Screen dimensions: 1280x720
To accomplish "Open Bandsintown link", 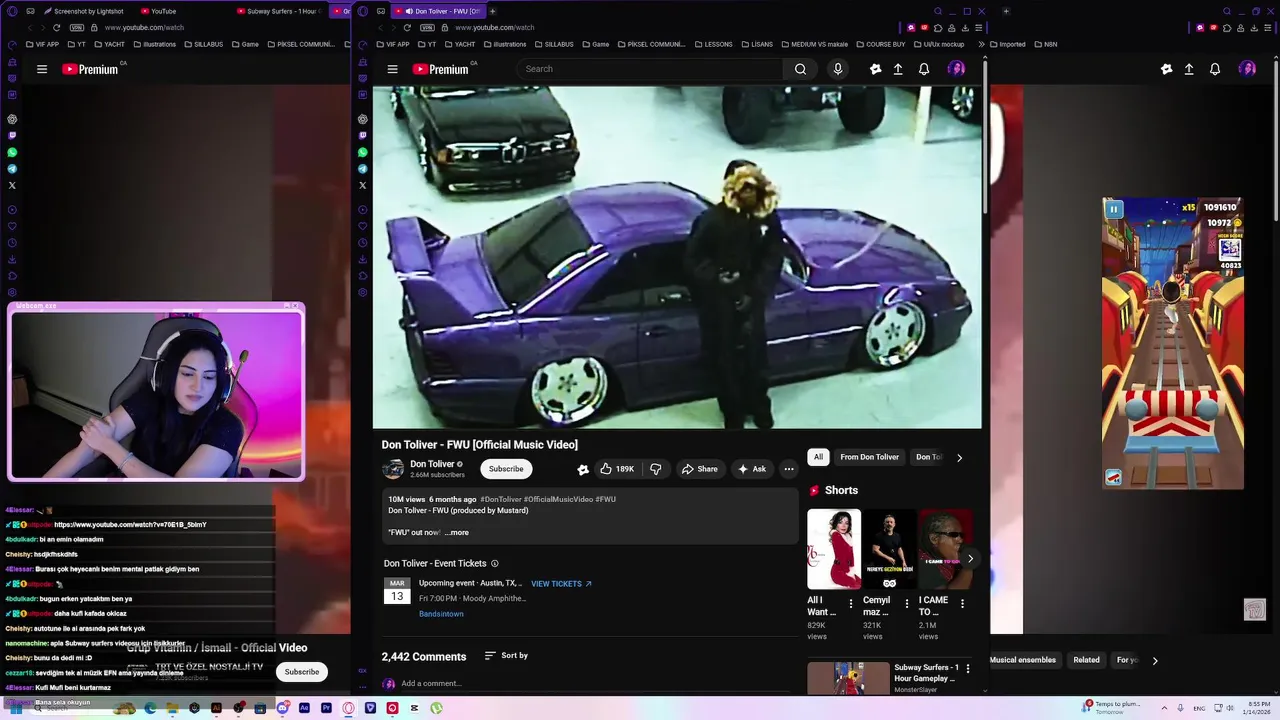I will (x=441, y=614).
